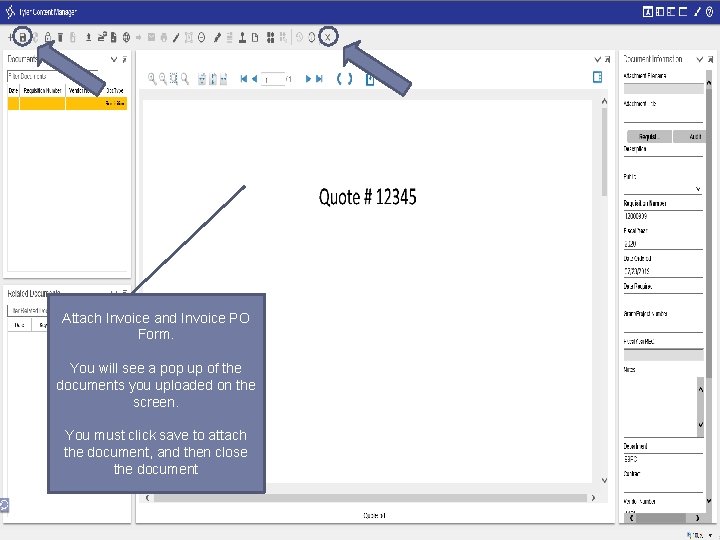Click the curved brackets rotate icon
This screenshot has height=540, width=720.
pyautogui.click(x=344, y=79)
